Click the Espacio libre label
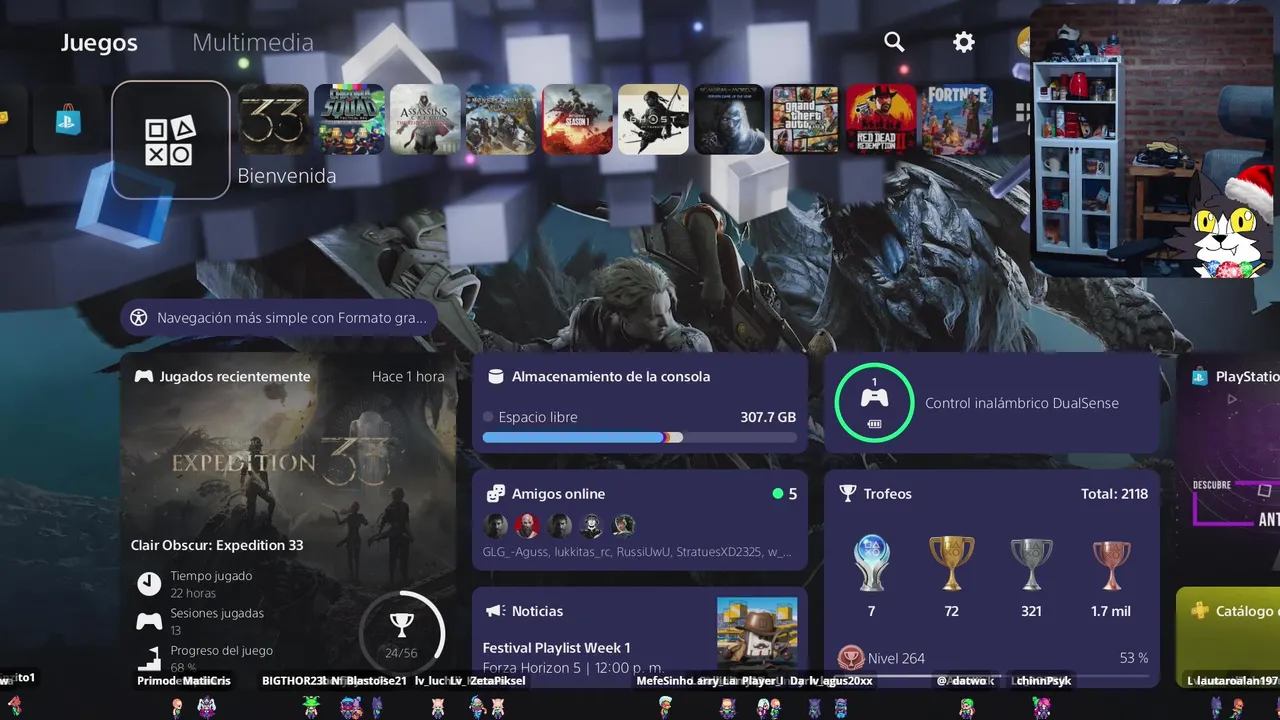 pos(538,417)
